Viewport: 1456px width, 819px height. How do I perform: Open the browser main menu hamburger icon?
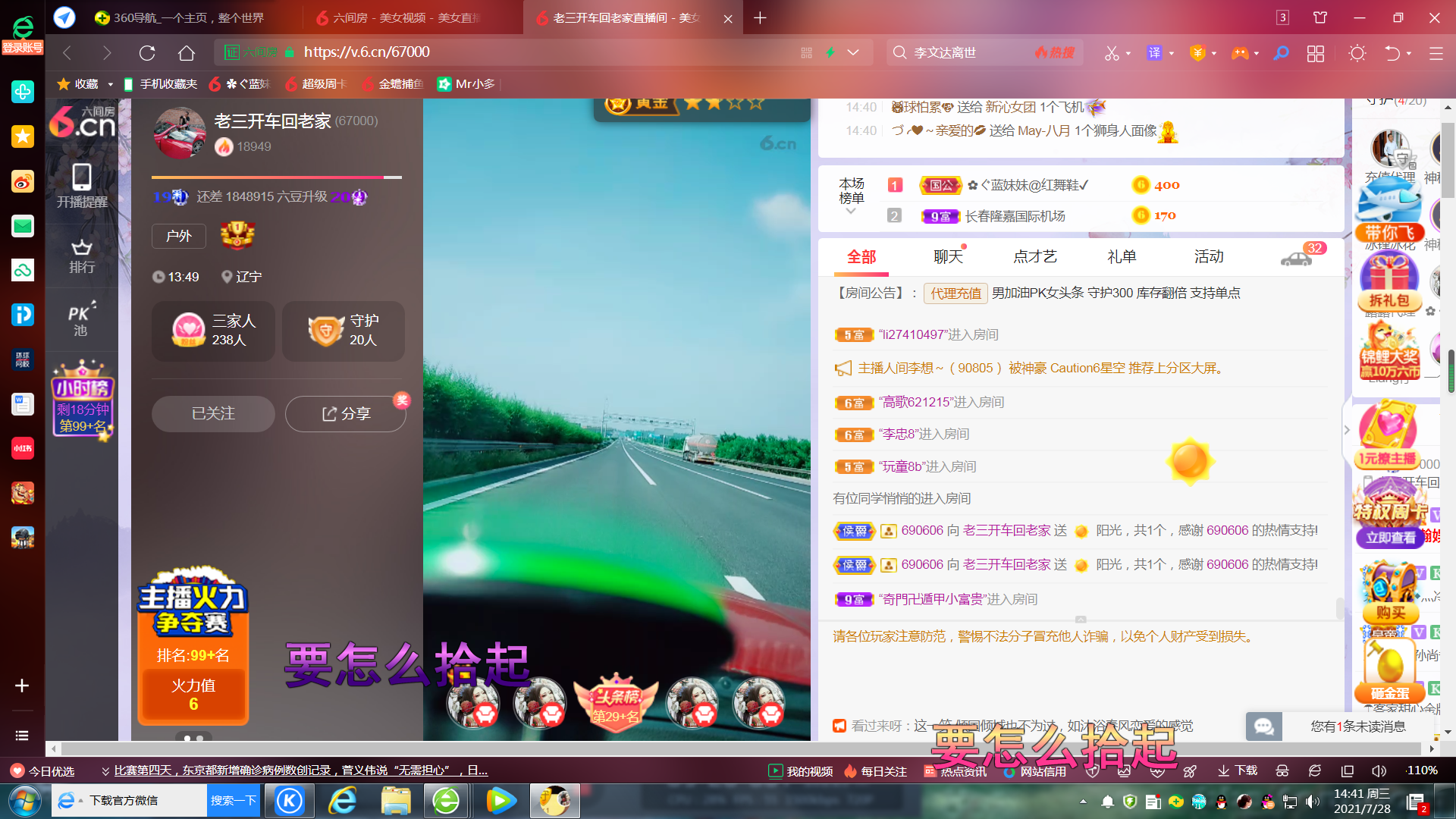coord(1436,53)
